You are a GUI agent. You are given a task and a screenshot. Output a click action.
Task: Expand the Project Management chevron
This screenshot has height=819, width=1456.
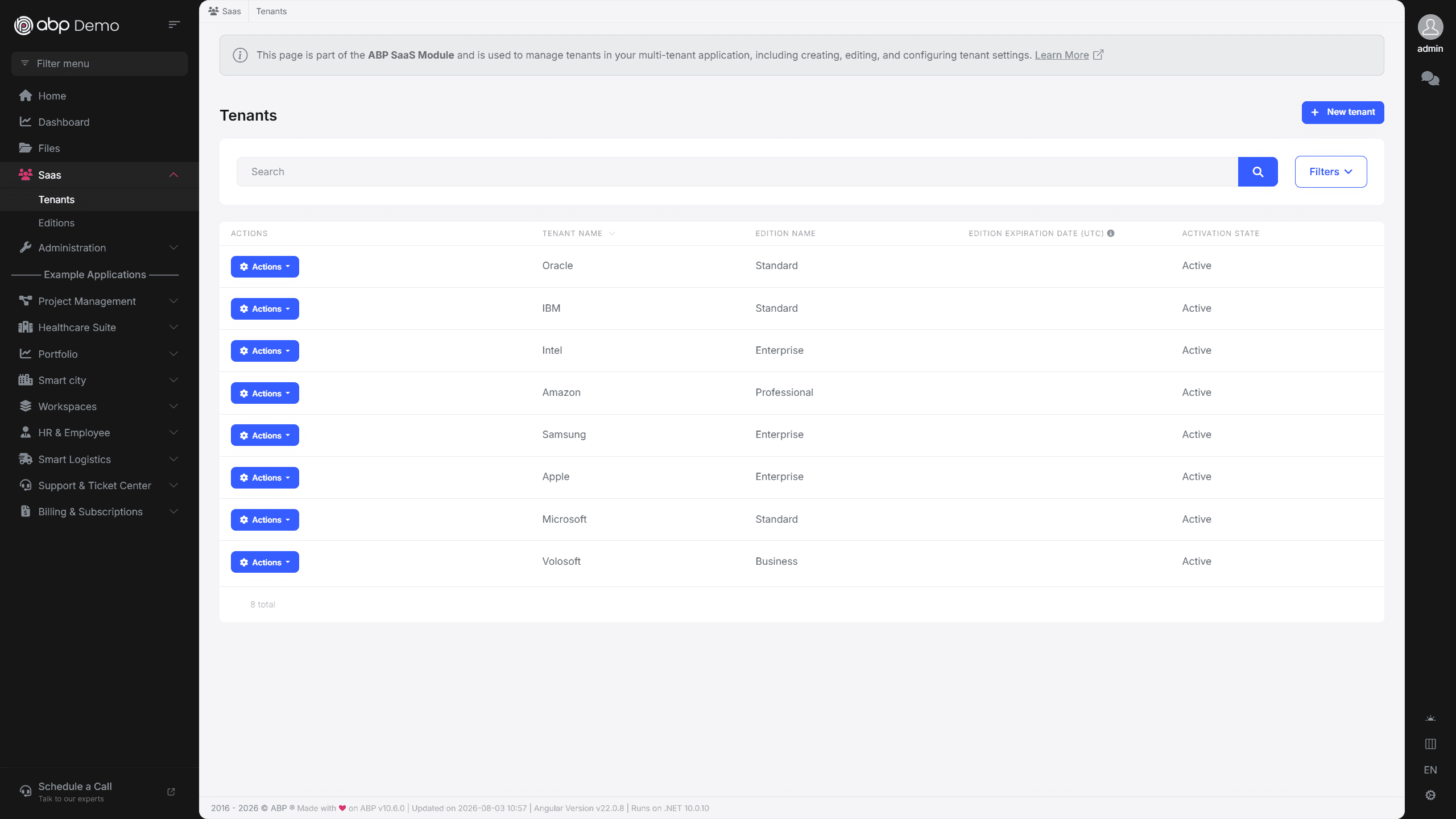pos(174,301)
